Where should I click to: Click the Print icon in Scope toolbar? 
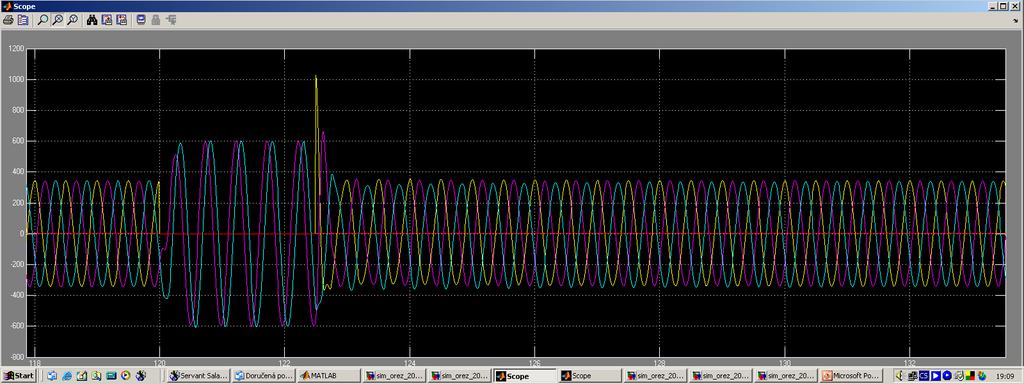tap(8, 20)
